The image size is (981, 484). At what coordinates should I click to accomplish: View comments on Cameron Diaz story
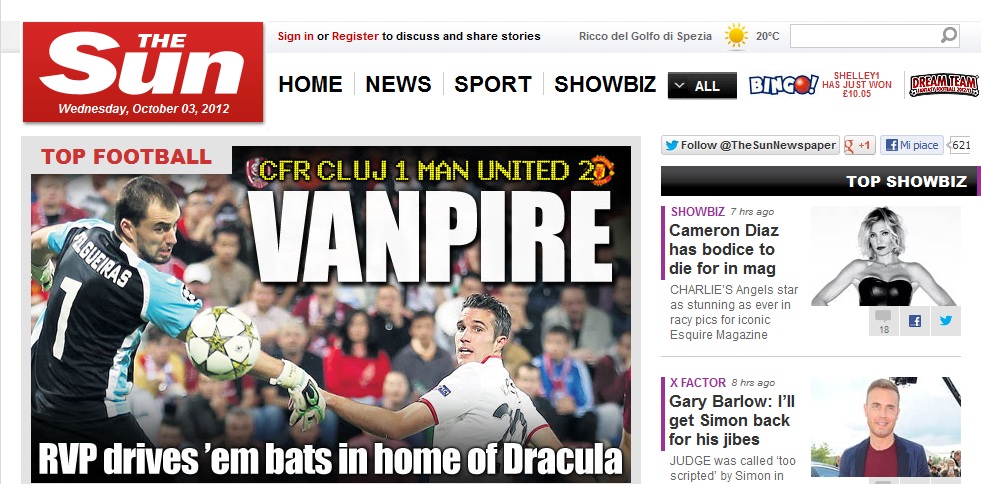(x=883, y=321)
